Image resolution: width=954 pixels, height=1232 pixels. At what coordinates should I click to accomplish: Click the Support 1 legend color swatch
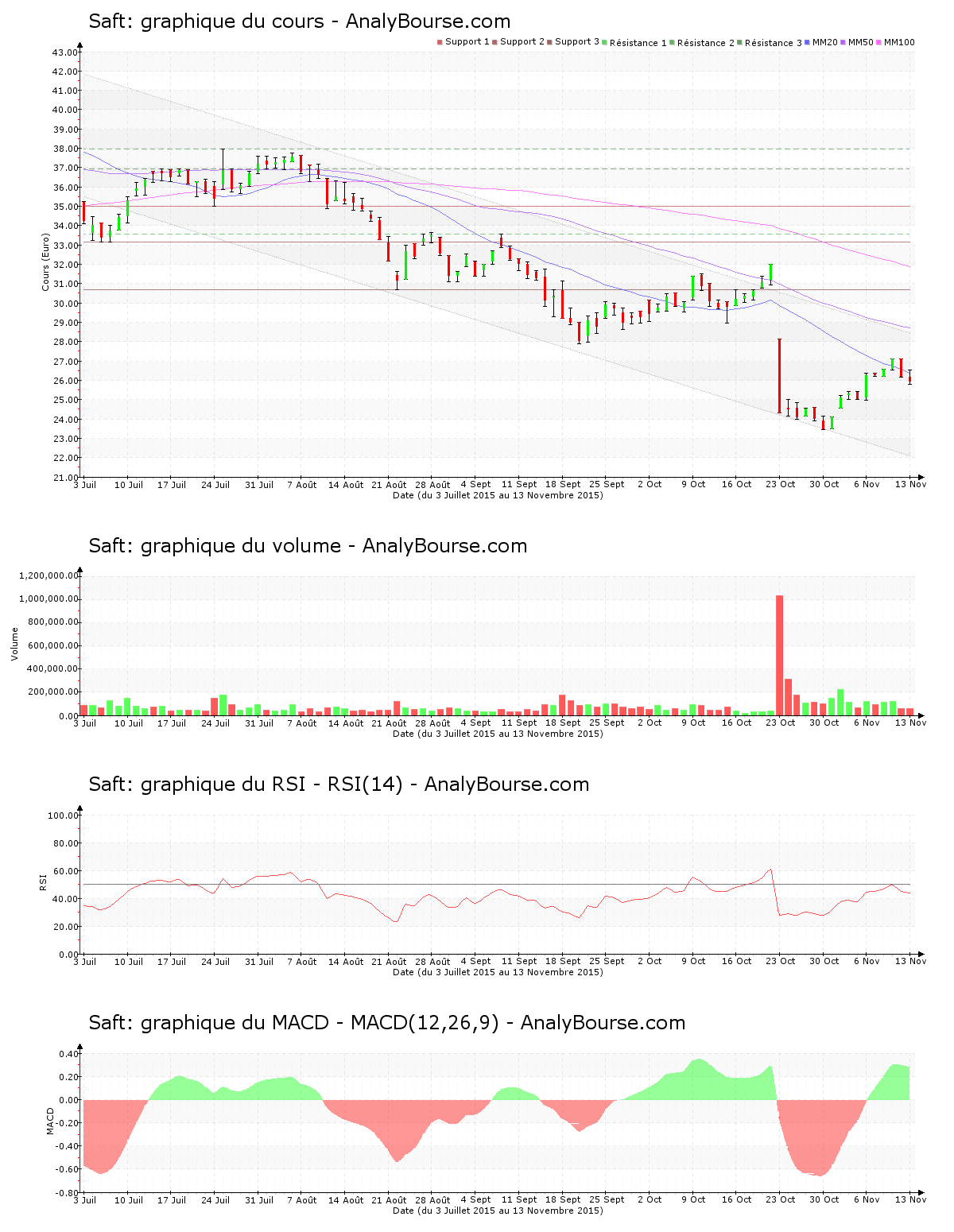click(440, 42)
